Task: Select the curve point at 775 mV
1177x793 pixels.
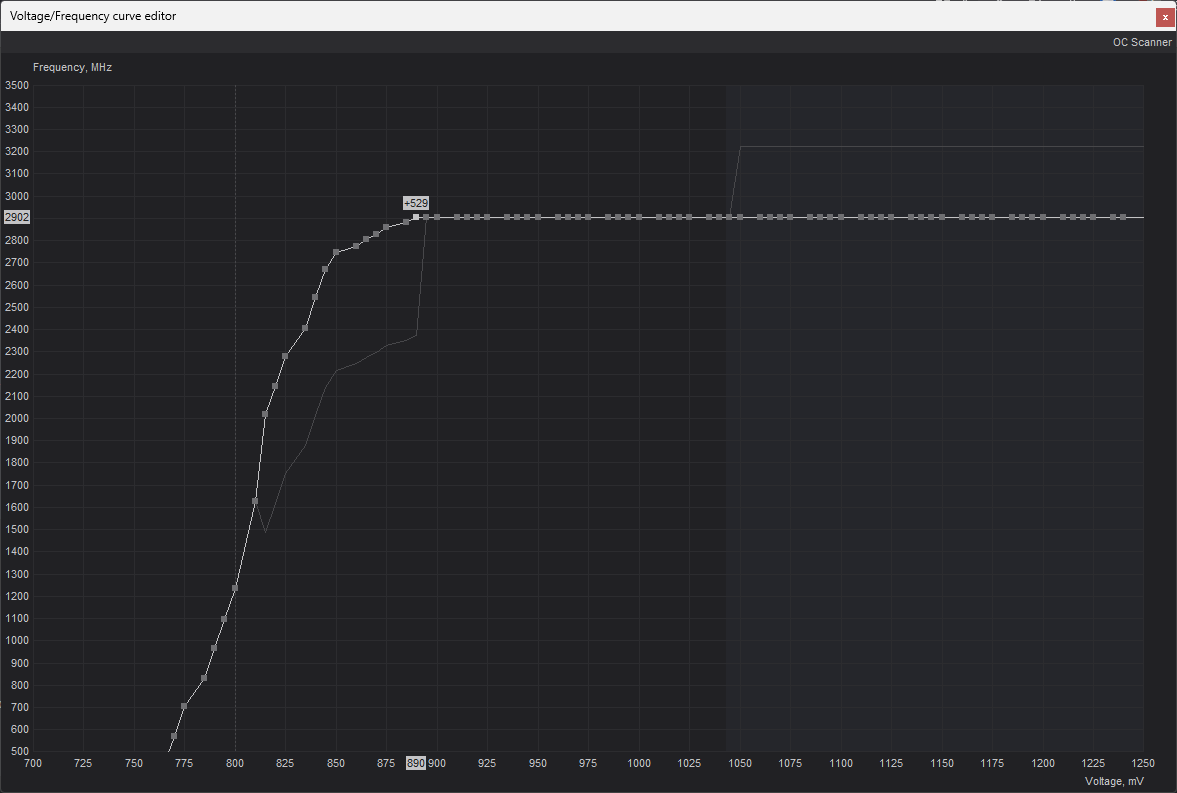Action: [184, 706]
